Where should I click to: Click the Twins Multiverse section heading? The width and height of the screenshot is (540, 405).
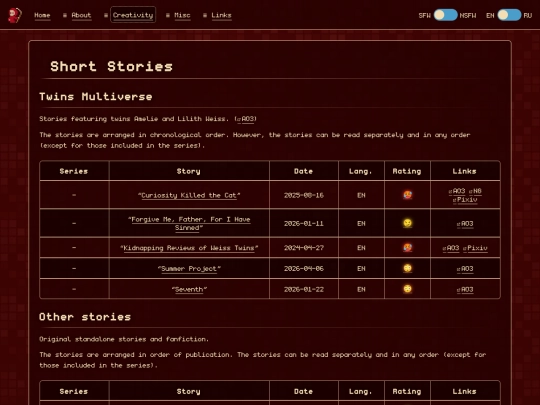point(96,96)
